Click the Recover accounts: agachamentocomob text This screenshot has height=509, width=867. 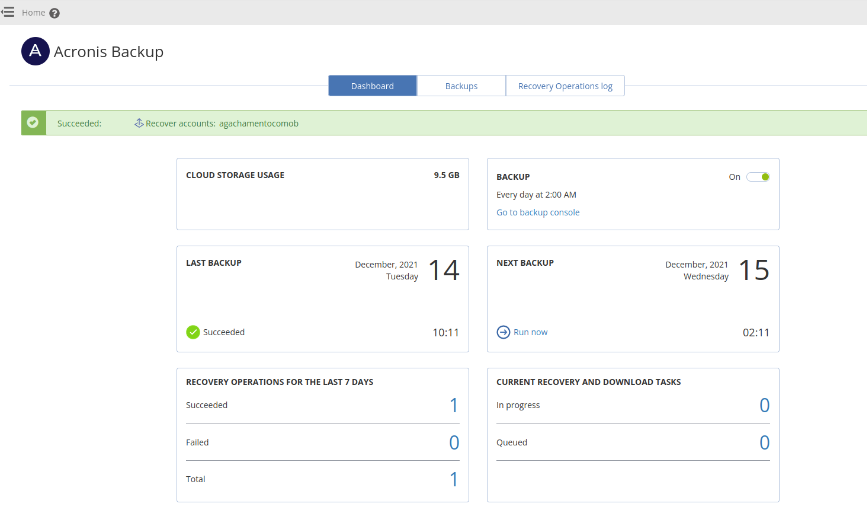coord(222,123)
